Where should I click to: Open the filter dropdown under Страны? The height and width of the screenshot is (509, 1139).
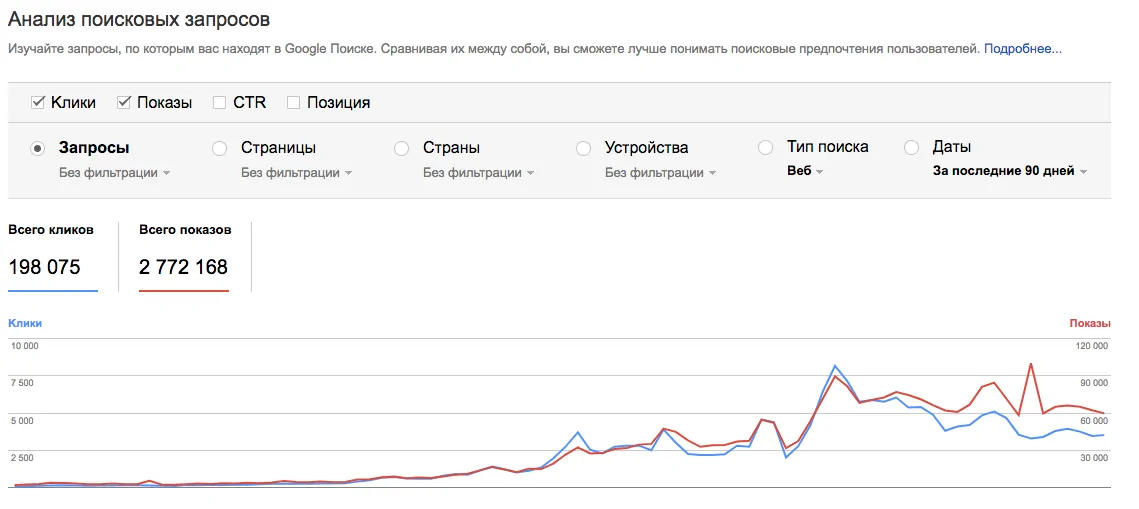(478, 172)
